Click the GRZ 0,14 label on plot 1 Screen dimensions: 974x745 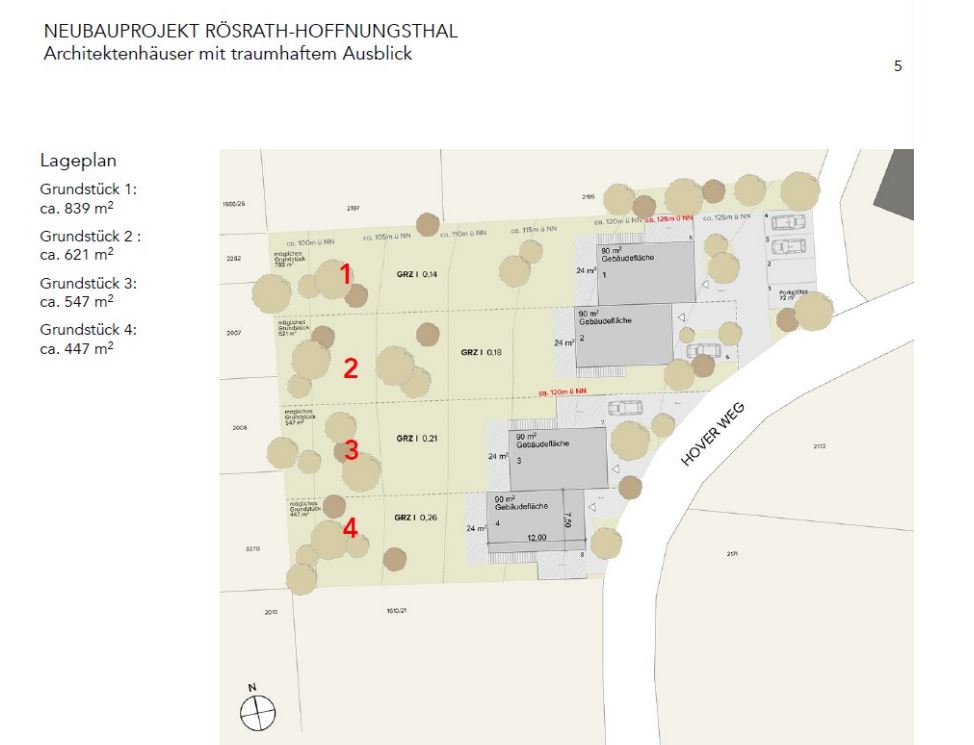coord(415,273)
